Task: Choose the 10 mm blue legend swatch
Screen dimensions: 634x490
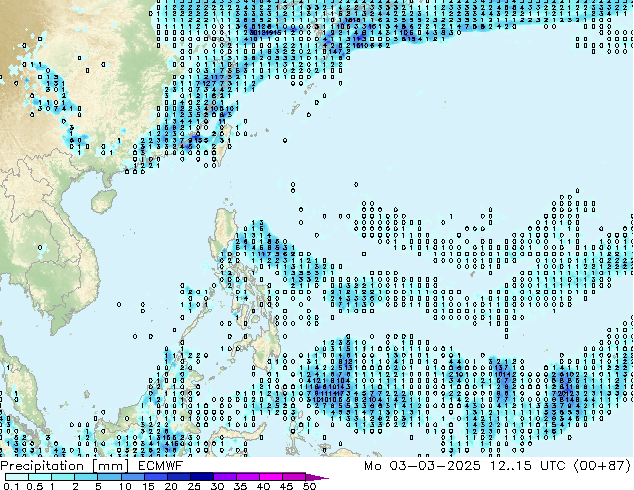Action: point(136,477)
